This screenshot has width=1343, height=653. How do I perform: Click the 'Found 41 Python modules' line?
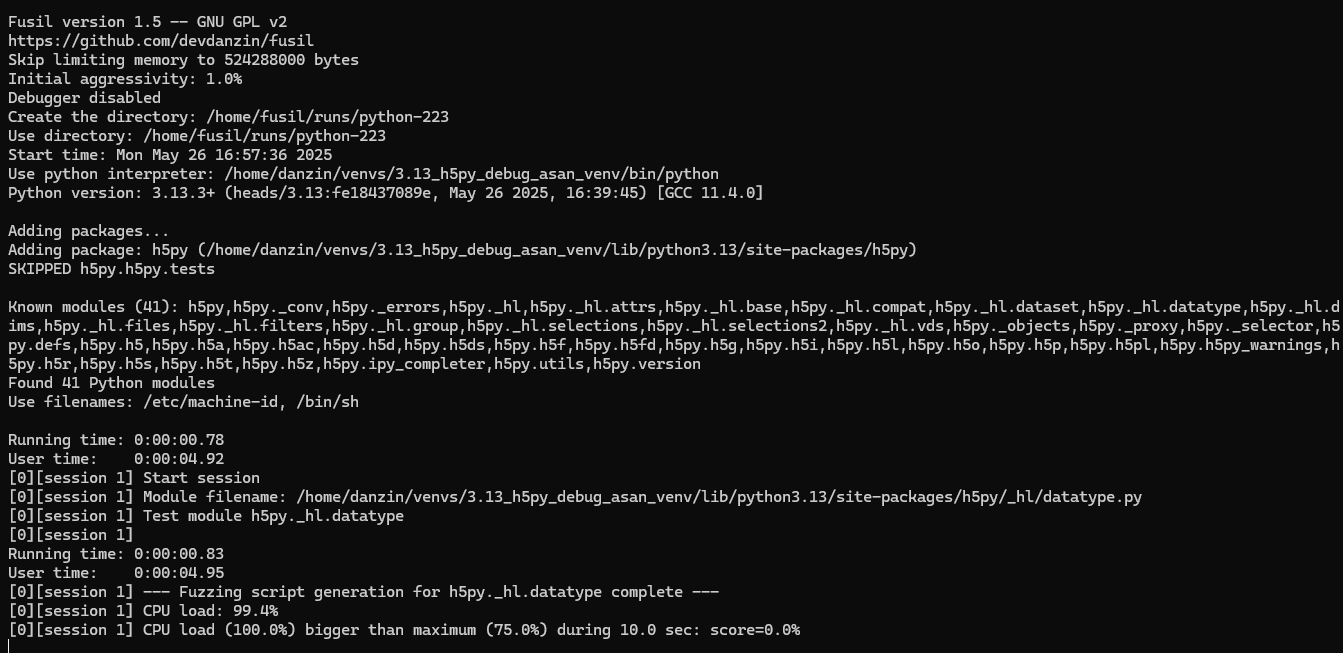[x=111, y=383]
